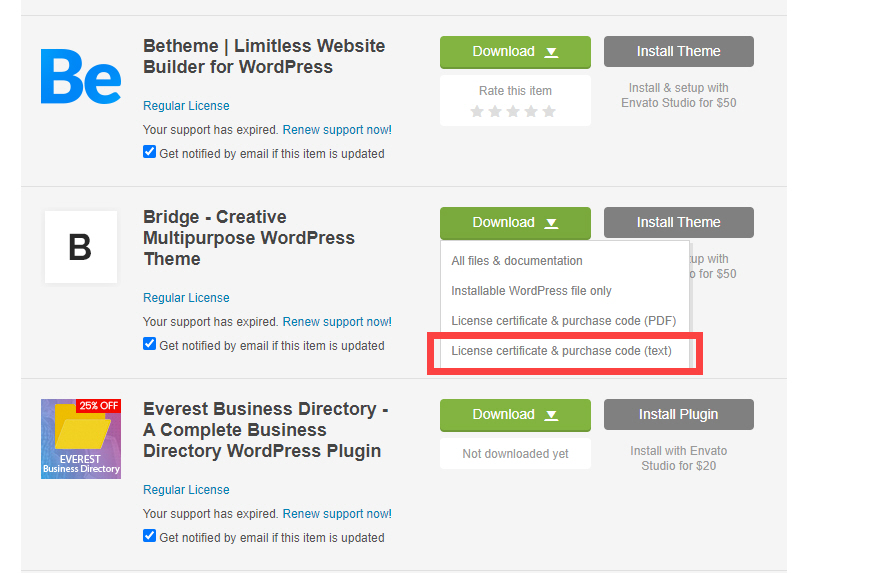The width and height of the screenshot is (876, 573).
Task: Open Regular License link under Betheme
Action: click(186, 106)
